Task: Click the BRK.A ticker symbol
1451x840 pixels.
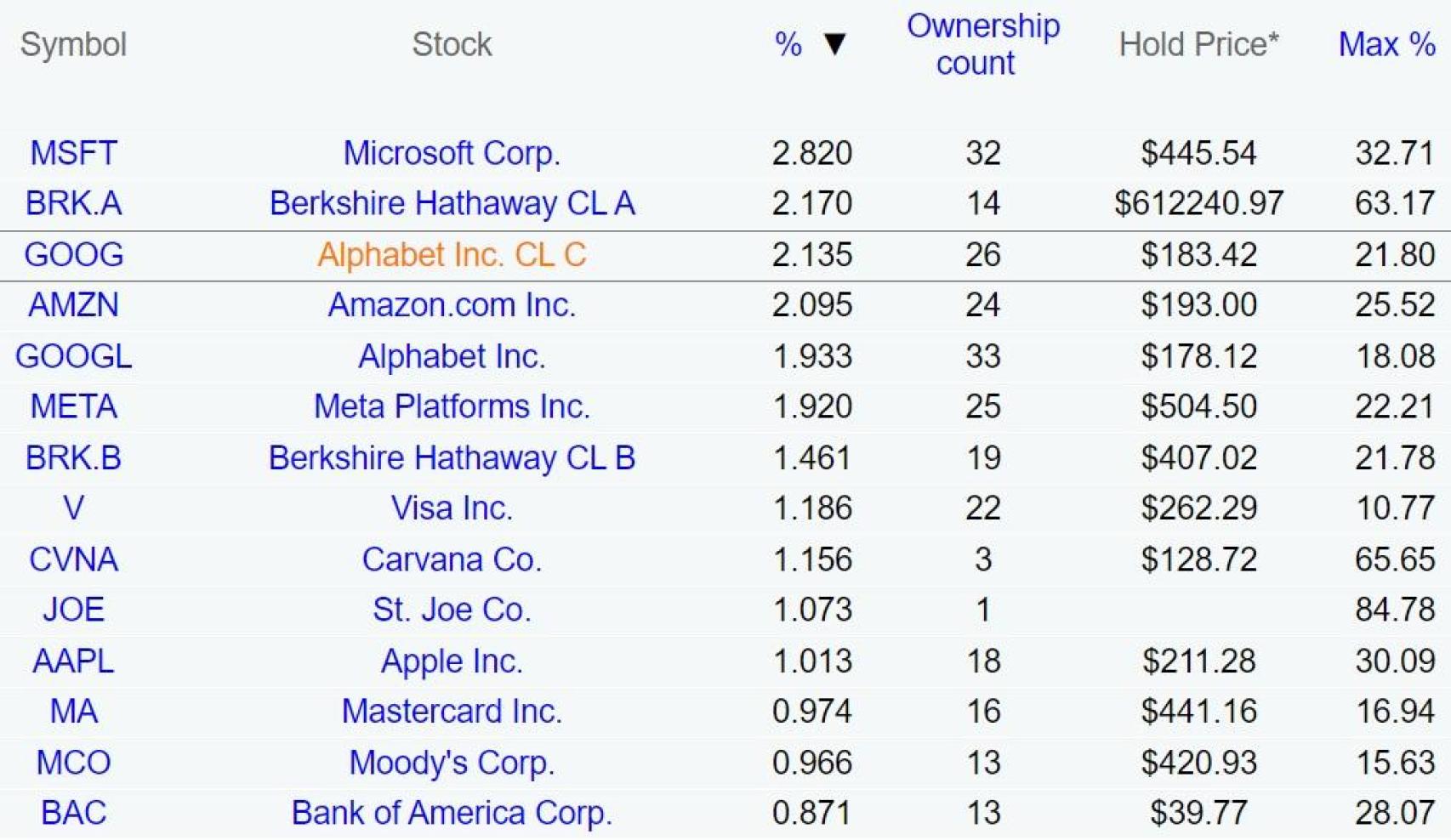Action: [73, 203]
